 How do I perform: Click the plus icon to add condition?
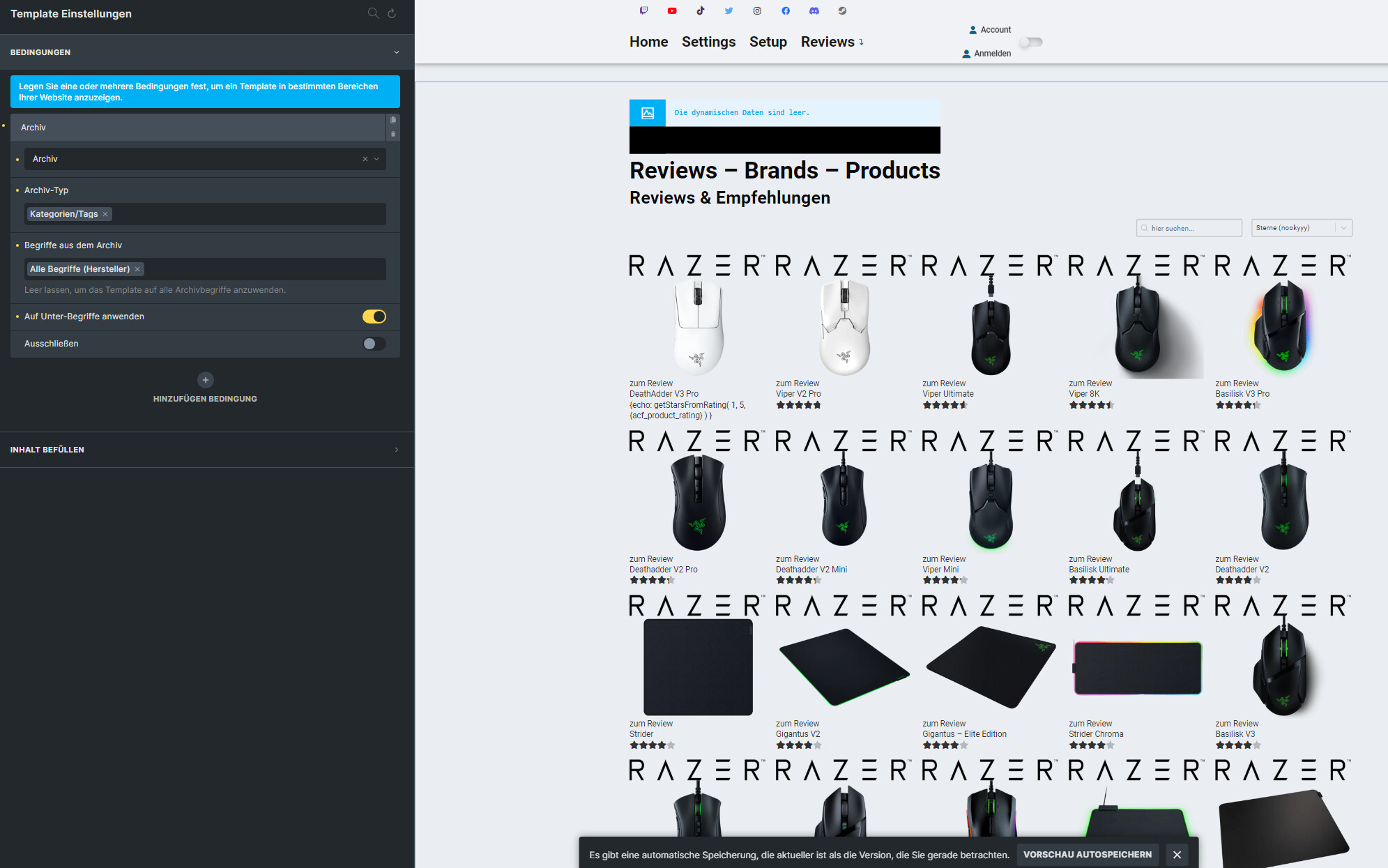[205, 380]
